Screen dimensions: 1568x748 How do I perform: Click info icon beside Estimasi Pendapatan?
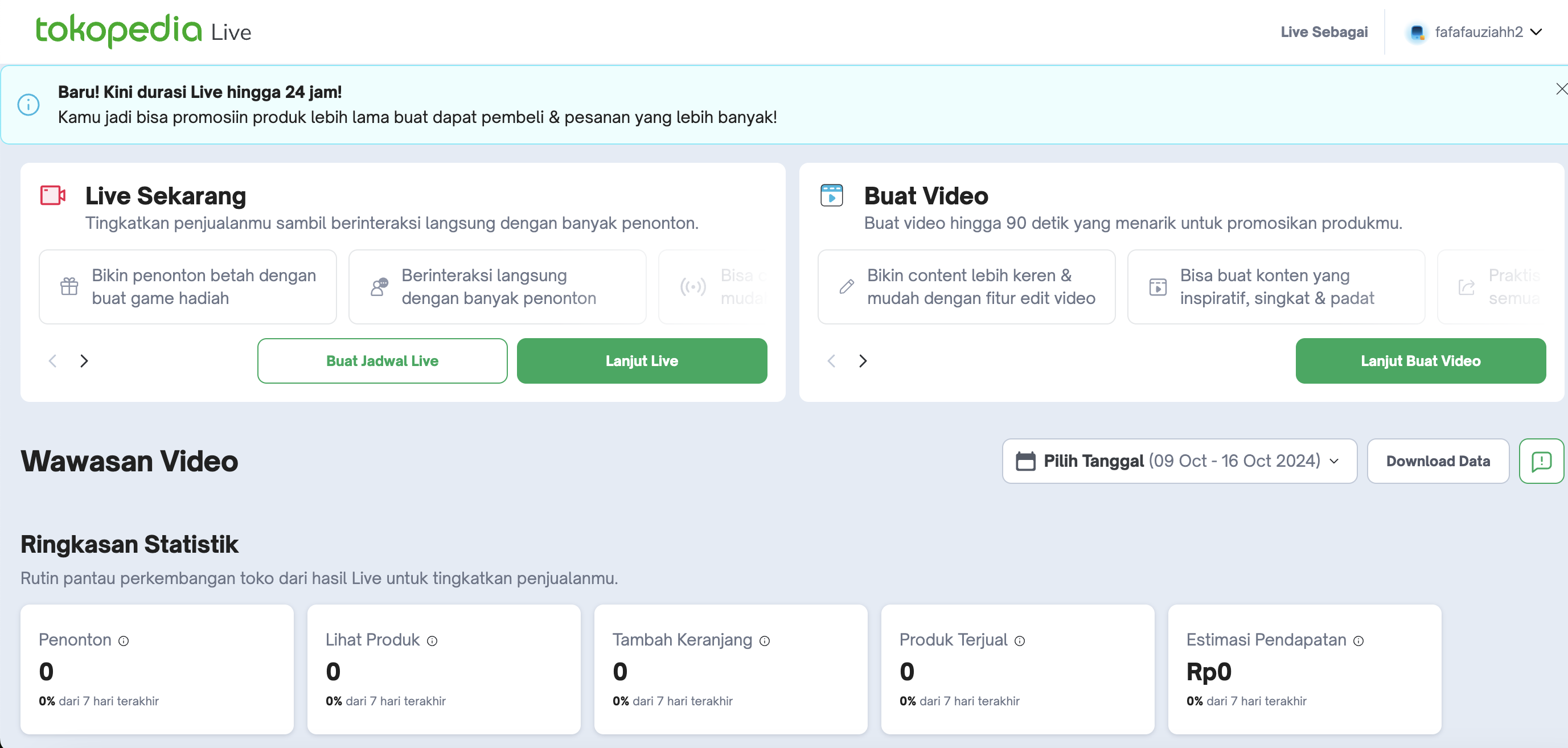pyautogui.click(x=1358, y=640)
